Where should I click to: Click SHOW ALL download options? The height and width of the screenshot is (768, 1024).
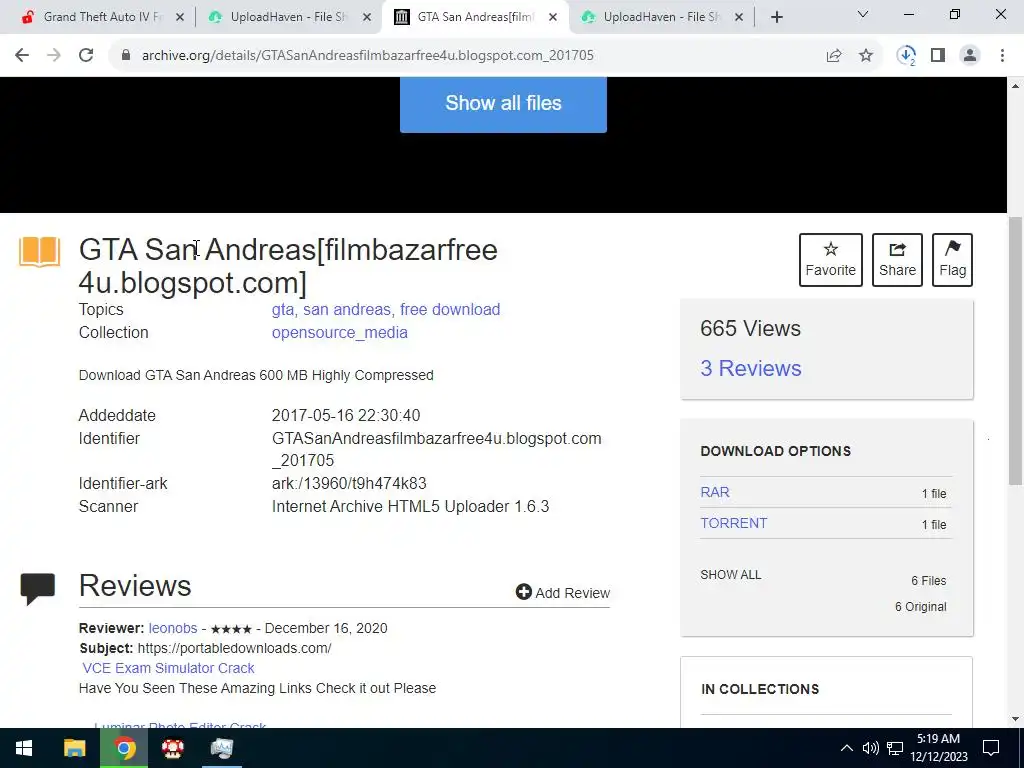[x=730, y=575]
